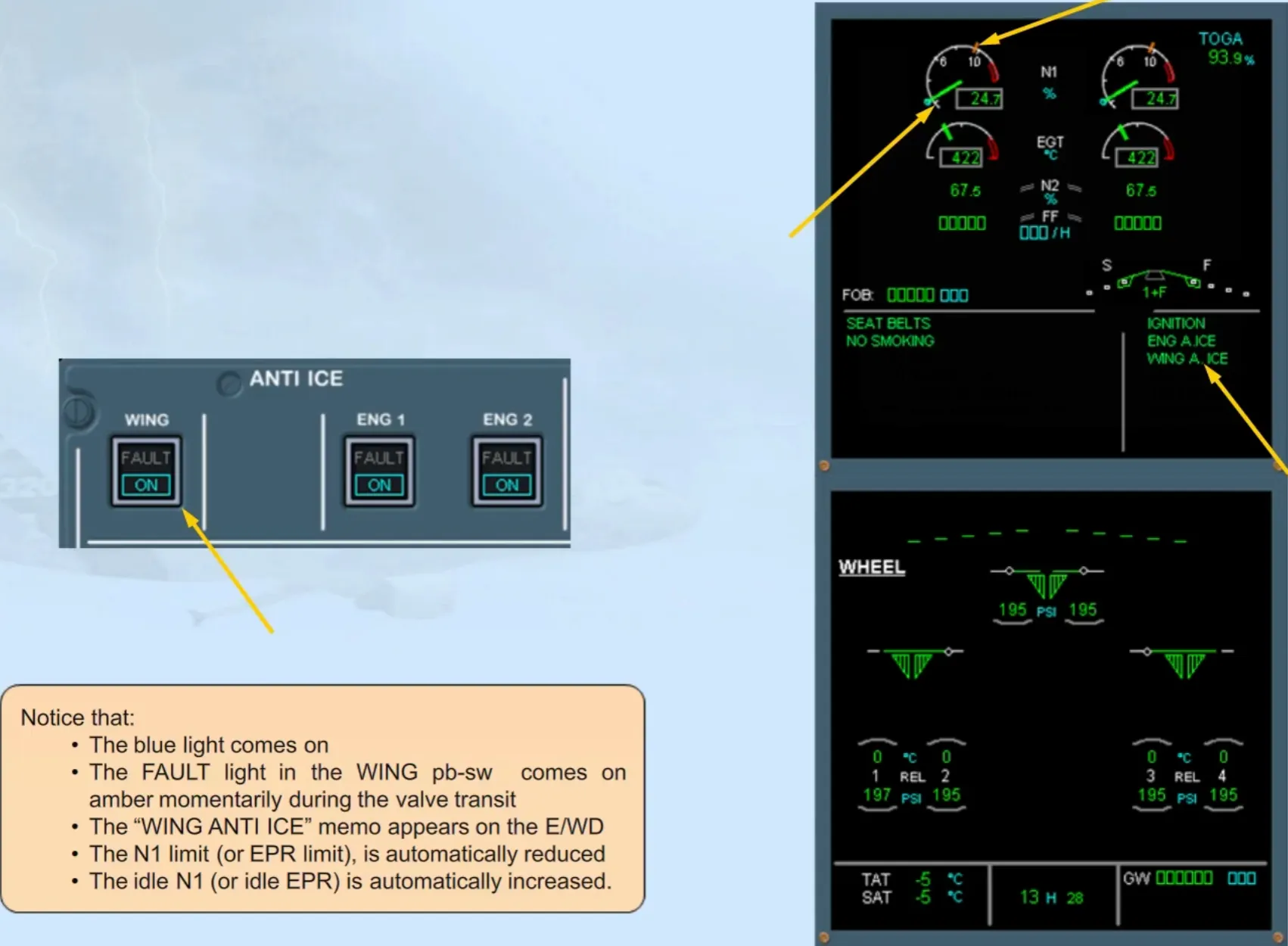Click the ANTI ICE panel label
Image resolution: width=1288 pixels, height=946 pixels.
pyautogui.click(x=297, y=378)
